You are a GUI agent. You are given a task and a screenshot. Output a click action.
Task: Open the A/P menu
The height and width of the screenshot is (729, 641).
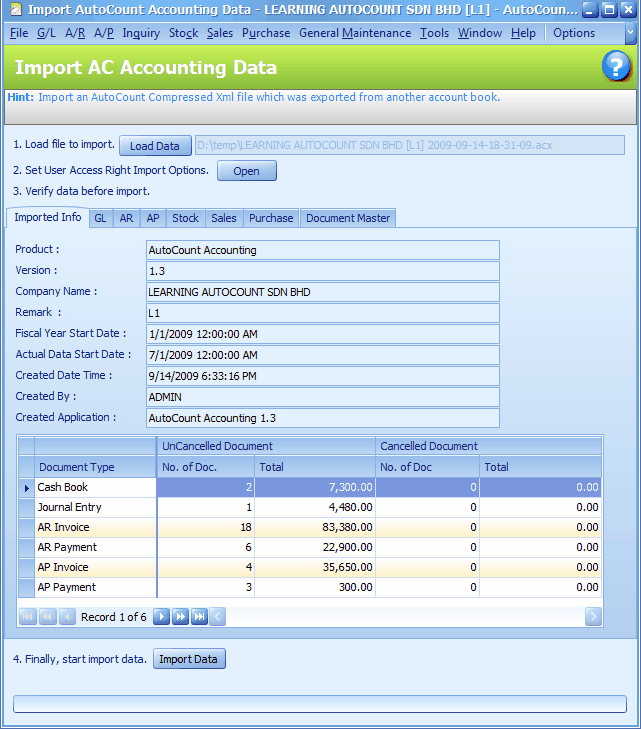click(x=104, y=33)
